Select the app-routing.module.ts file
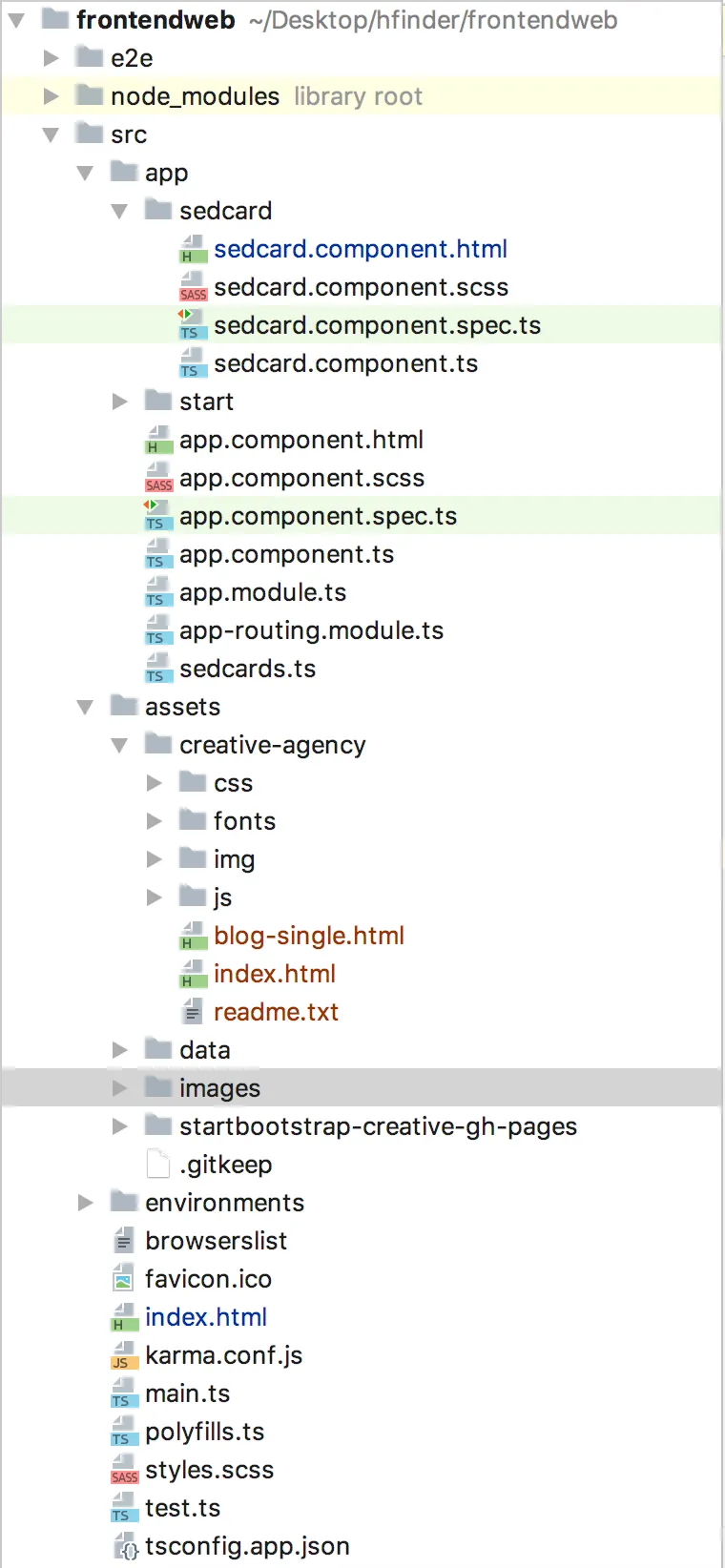The height and width of the screenshot is (1568, 725). click(311, 630)
